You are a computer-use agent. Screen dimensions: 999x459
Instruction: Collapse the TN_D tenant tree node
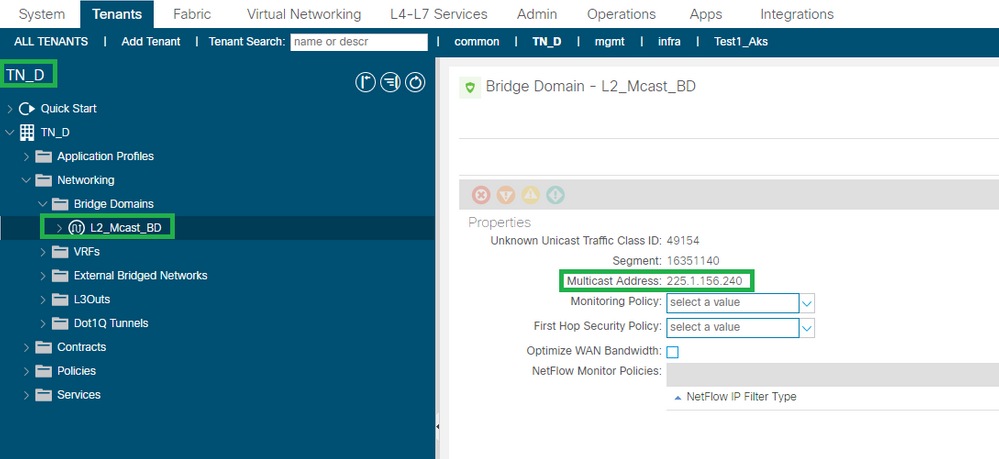tap(10, 133)
